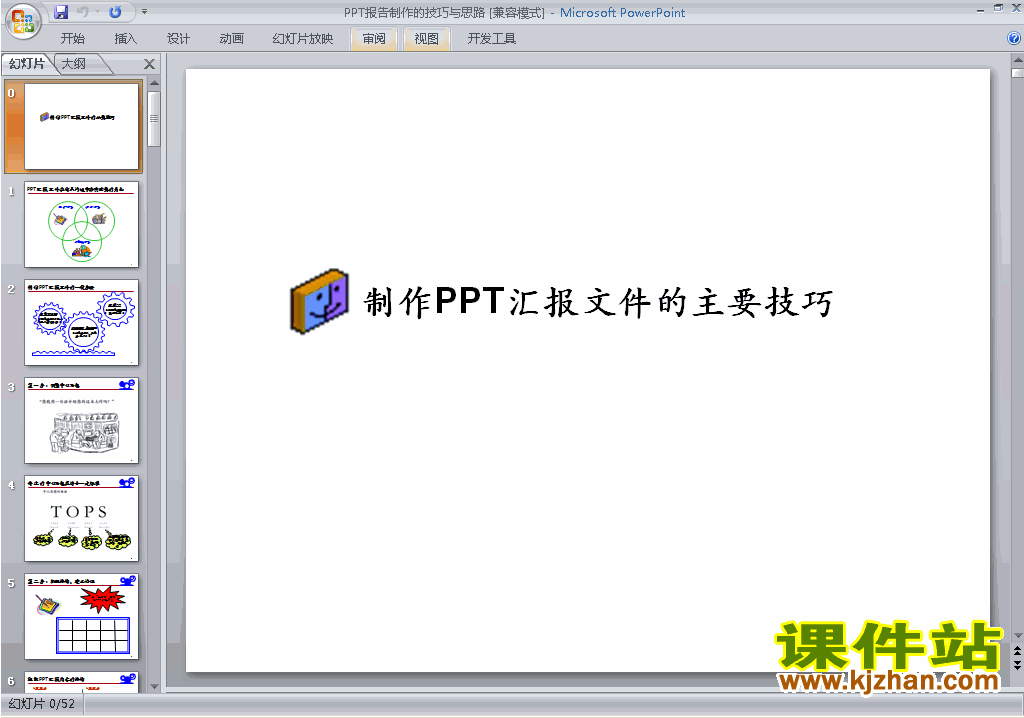Click the Repeat/Redo icon

coord(115,12)
